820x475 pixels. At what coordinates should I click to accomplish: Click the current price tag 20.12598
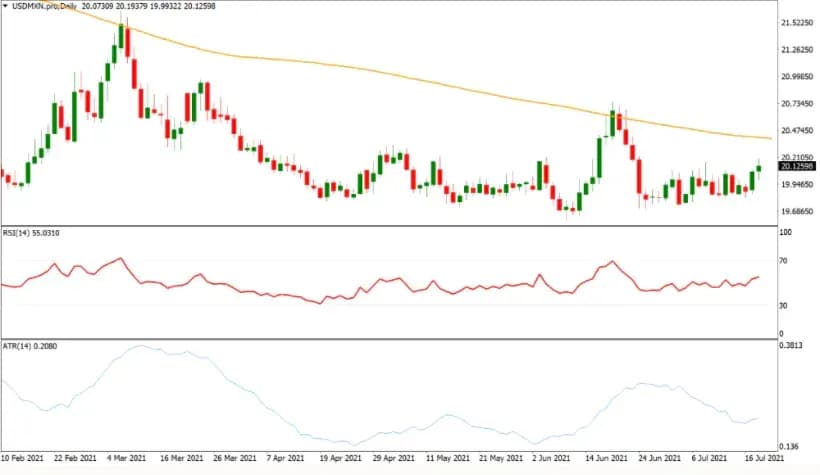[797, 166]
